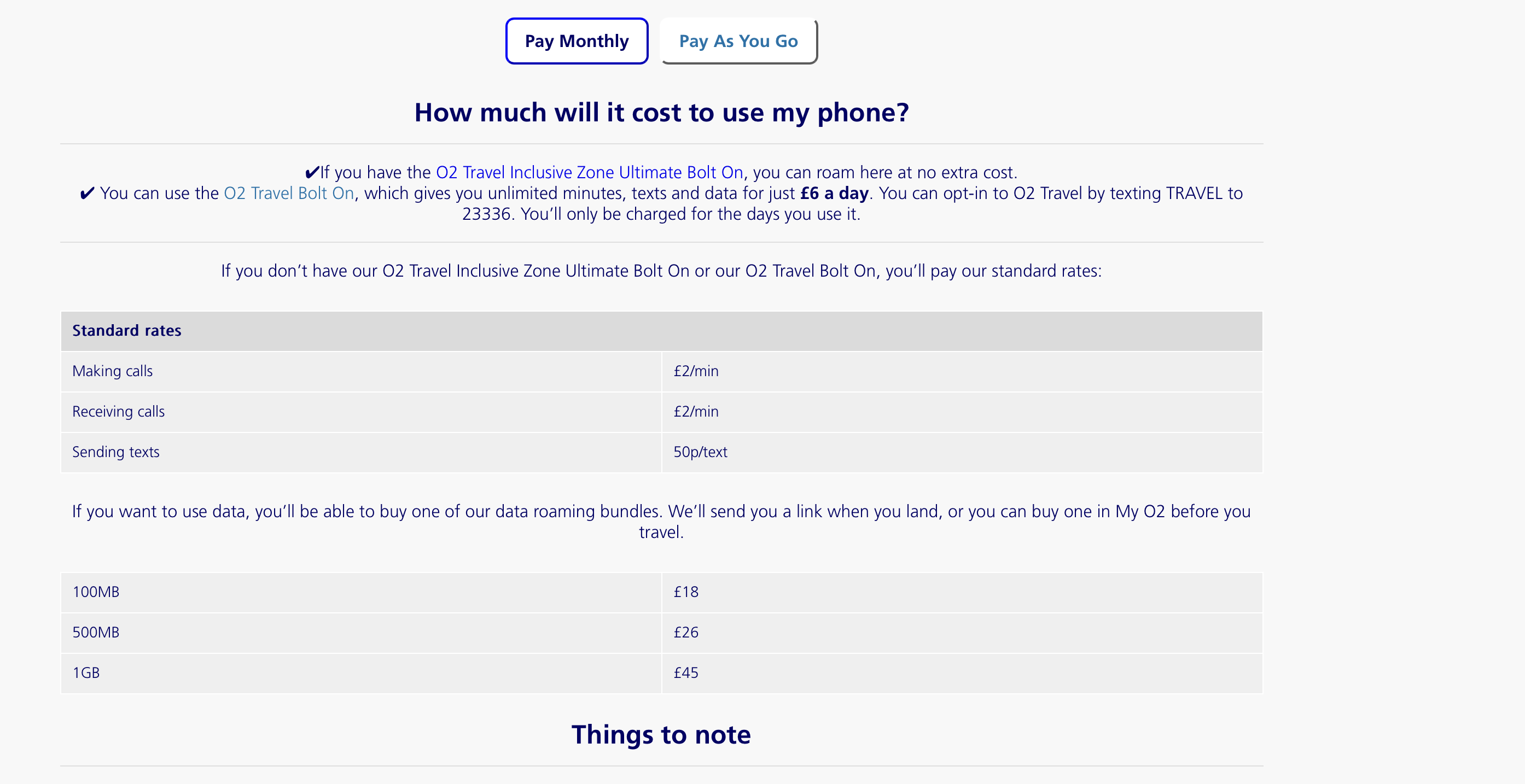Click the 50p/text price cell
Screen dimensions: 1525x784
click(700, 452)
